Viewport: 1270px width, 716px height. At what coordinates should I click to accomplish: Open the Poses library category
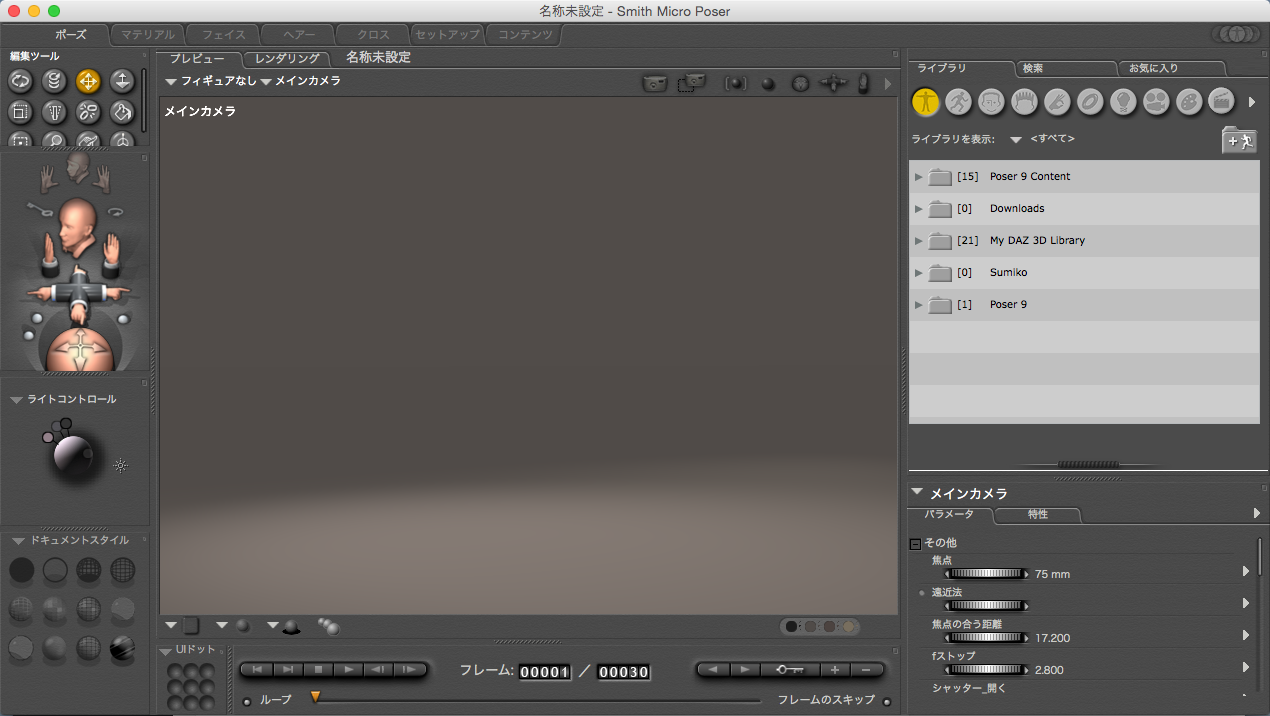pyautogui.click(x=958, y=101)
